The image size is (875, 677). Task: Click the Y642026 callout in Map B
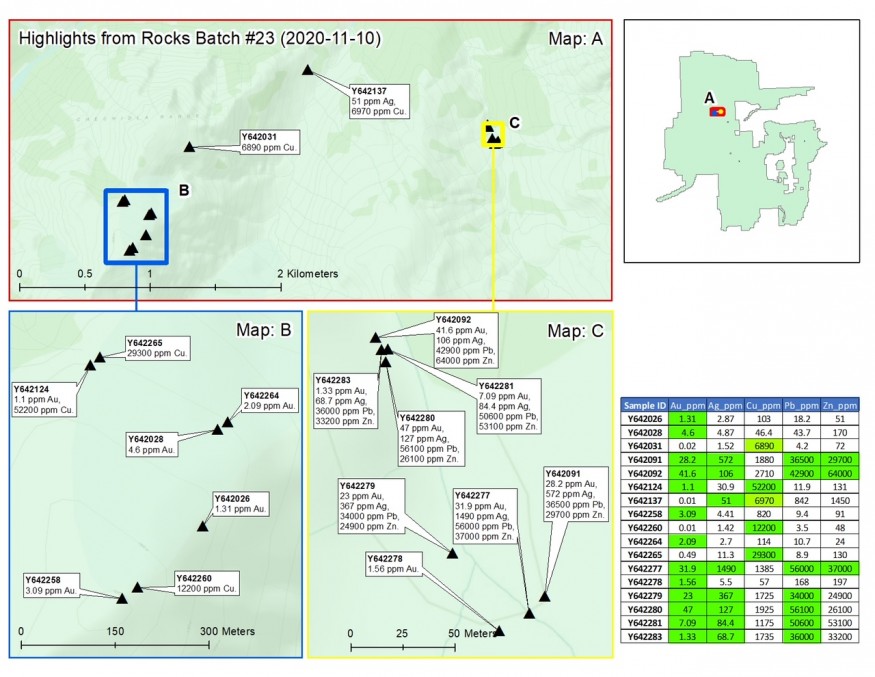241,503
